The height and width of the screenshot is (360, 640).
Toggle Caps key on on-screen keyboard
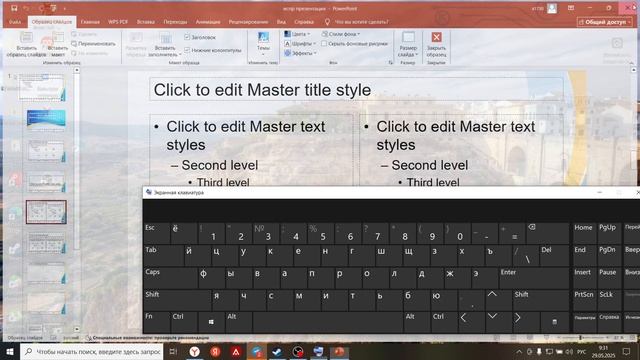tap(170, 278)
